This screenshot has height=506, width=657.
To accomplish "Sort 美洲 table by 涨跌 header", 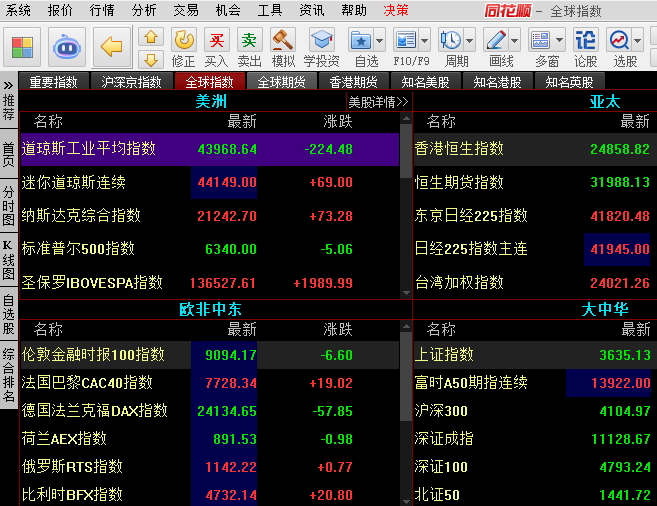I will [x=338, y=121].
